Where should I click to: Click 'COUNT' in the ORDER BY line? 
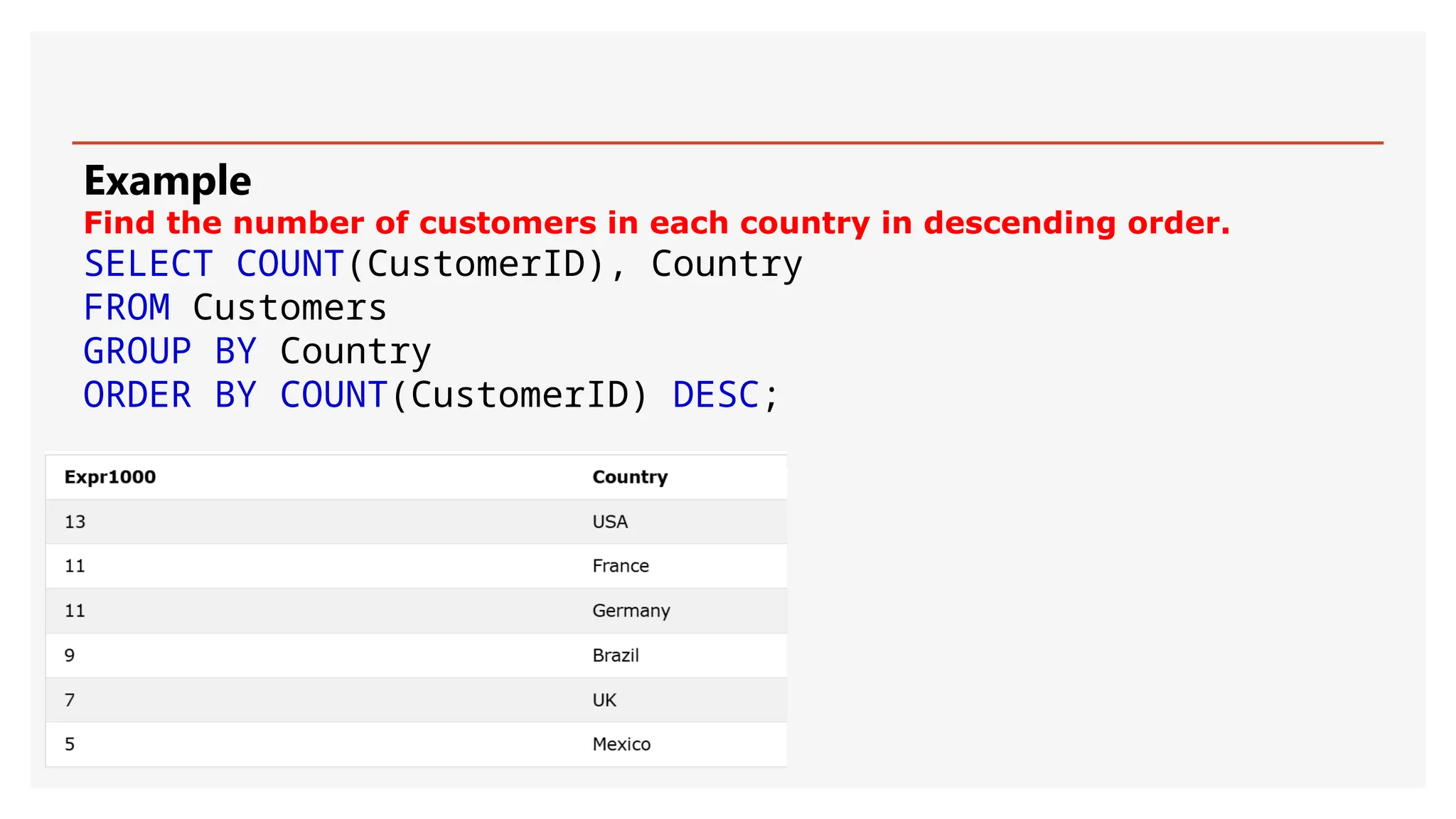tap(333, 395)
